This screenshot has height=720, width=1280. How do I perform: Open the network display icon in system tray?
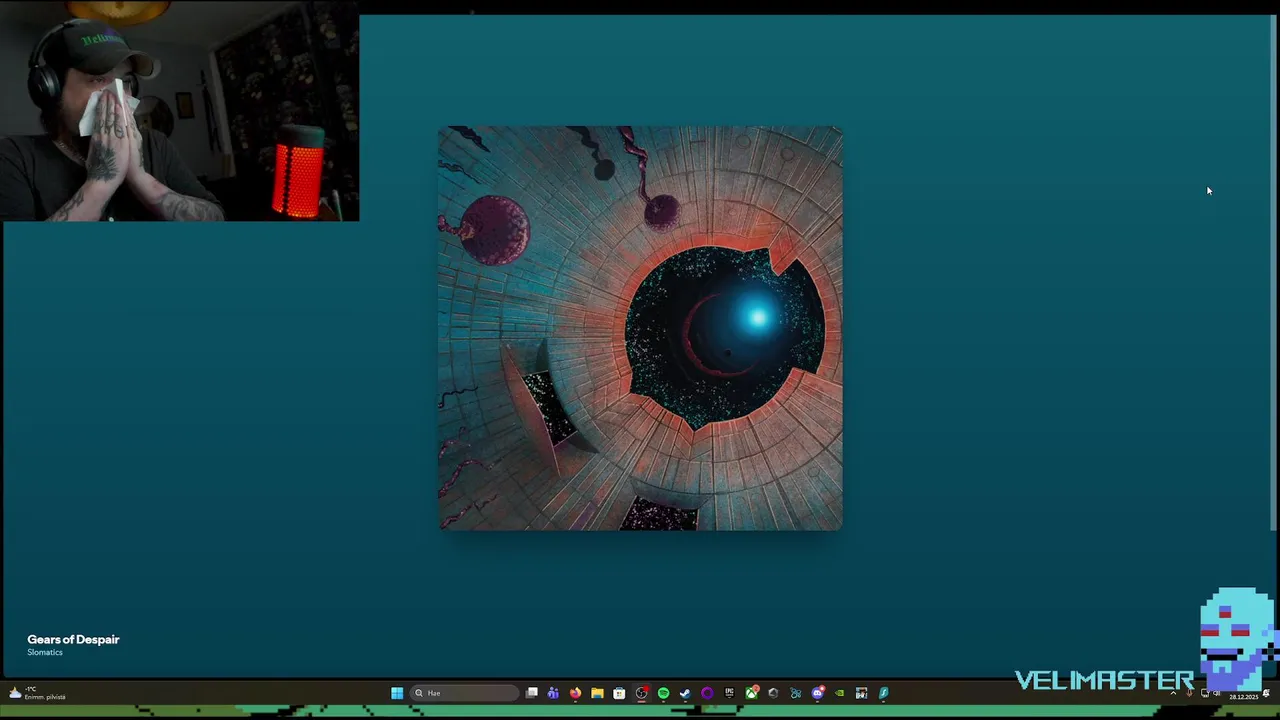pyautogui.click(x=1205, y=693)
